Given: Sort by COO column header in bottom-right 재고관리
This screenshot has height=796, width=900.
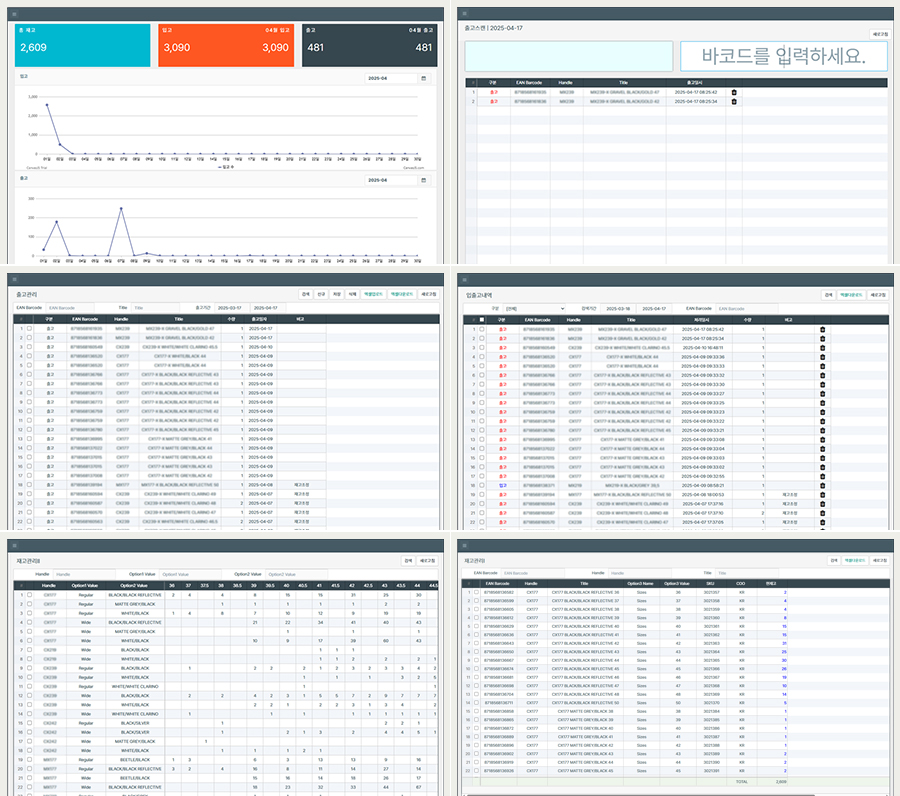Looking at the screenshot, I should click(740, 583).
